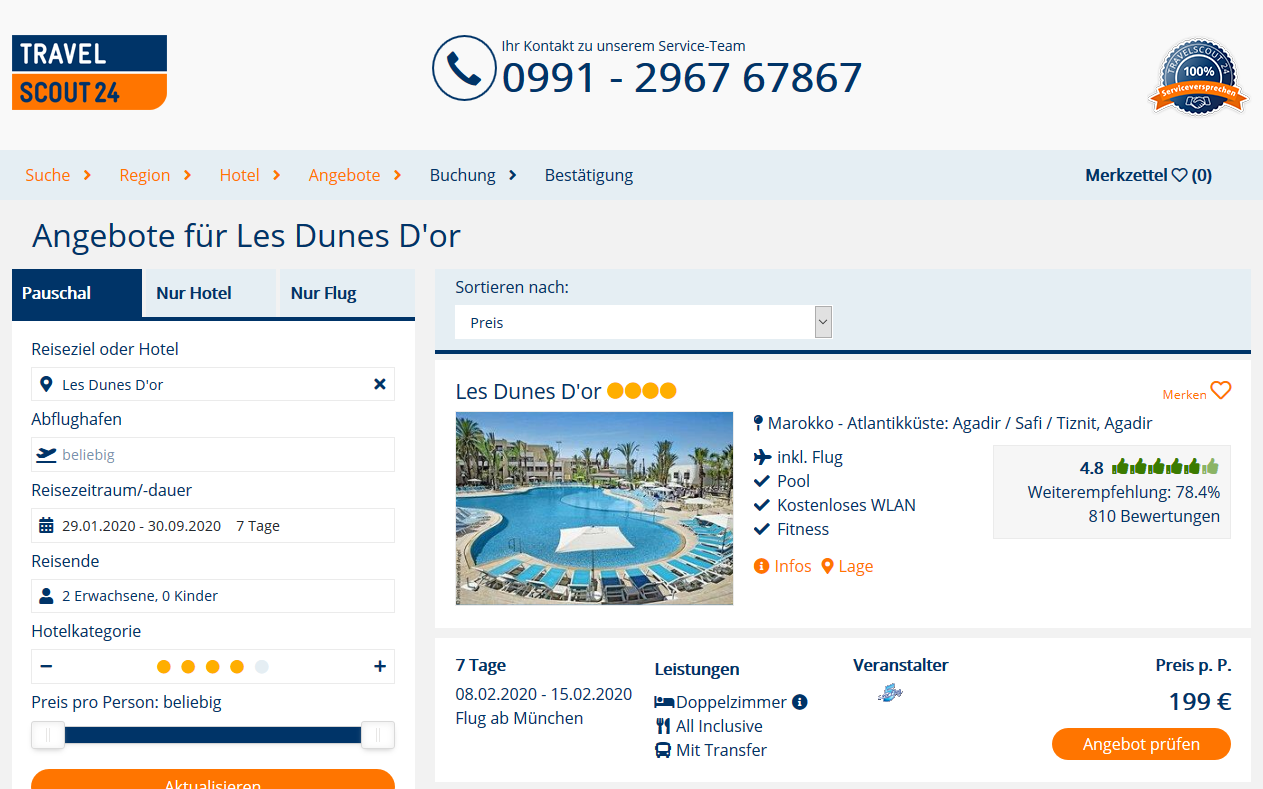
Task: Click the Reiseziel oder Hotel input field
Action: point(213,384)
